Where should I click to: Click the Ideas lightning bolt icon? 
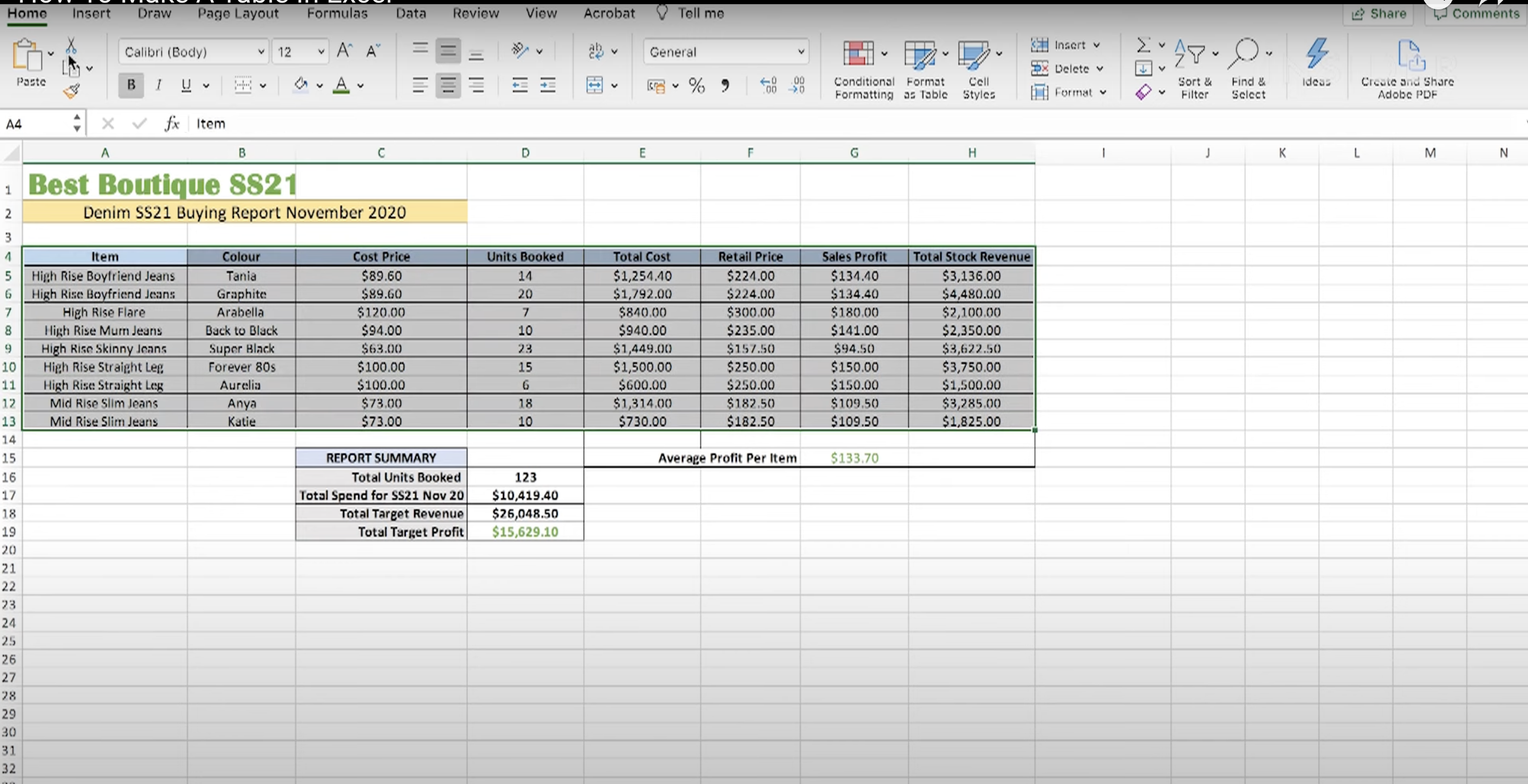pyautogui.click(x=1316, y=54)
